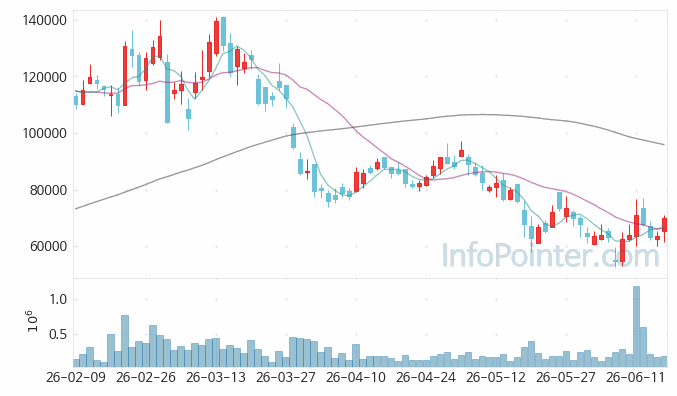Viewport: 677px width, 396px height.
Task: Click the 26-03-13 date label
Action: pyautogui.click(x=216, y=377)
